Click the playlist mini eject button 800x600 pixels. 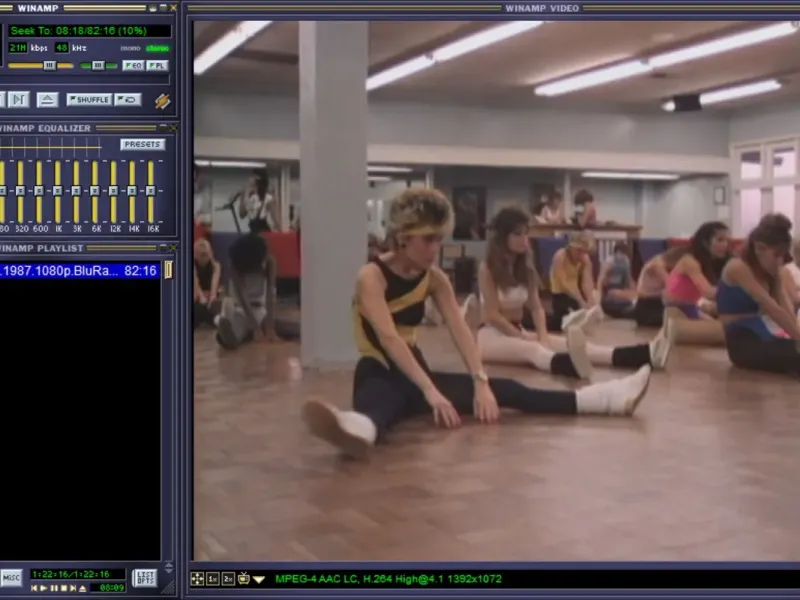click(x=83, y=588)
